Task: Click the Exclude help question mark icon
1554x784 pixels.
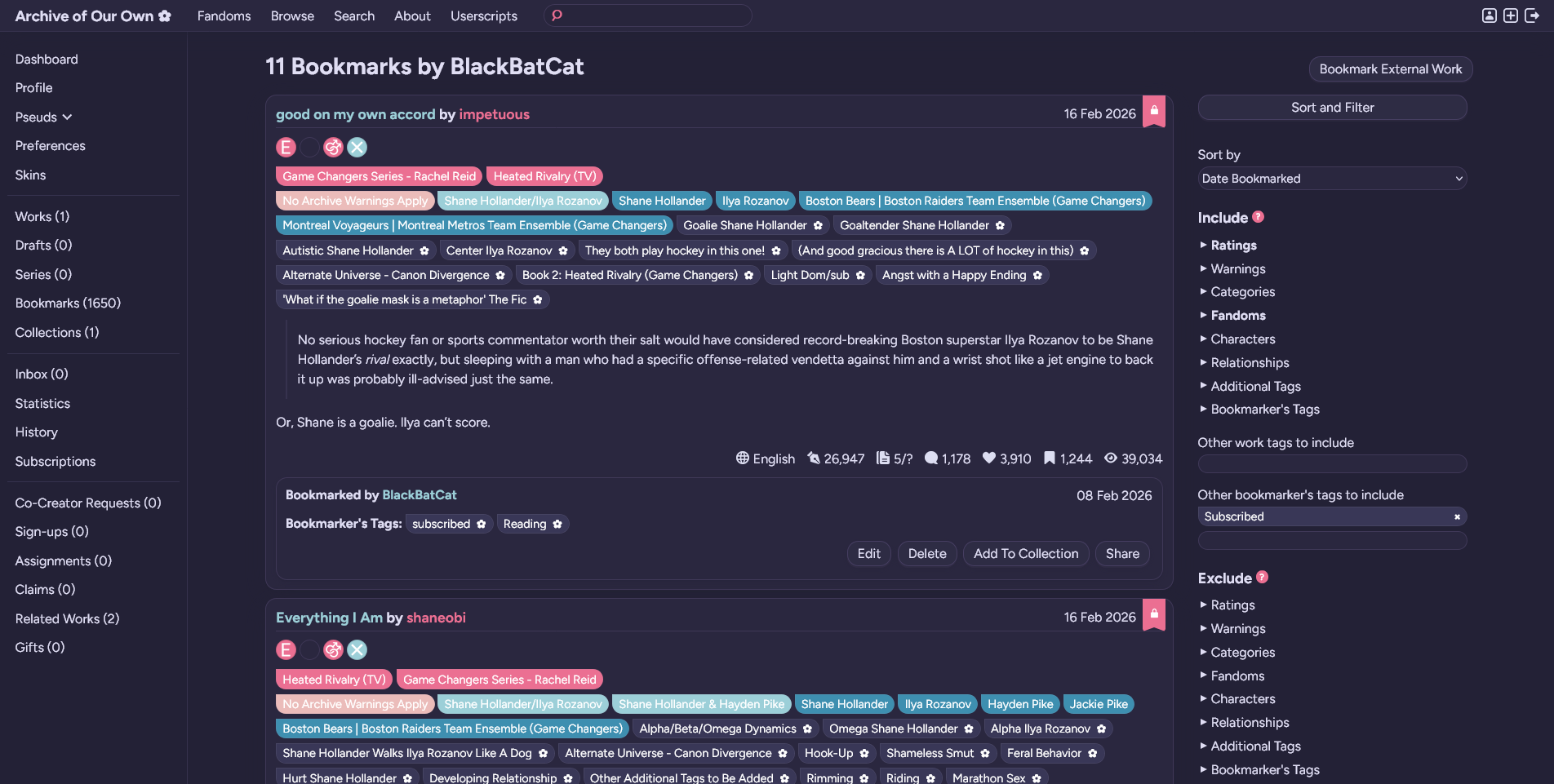Action: 1262,577
